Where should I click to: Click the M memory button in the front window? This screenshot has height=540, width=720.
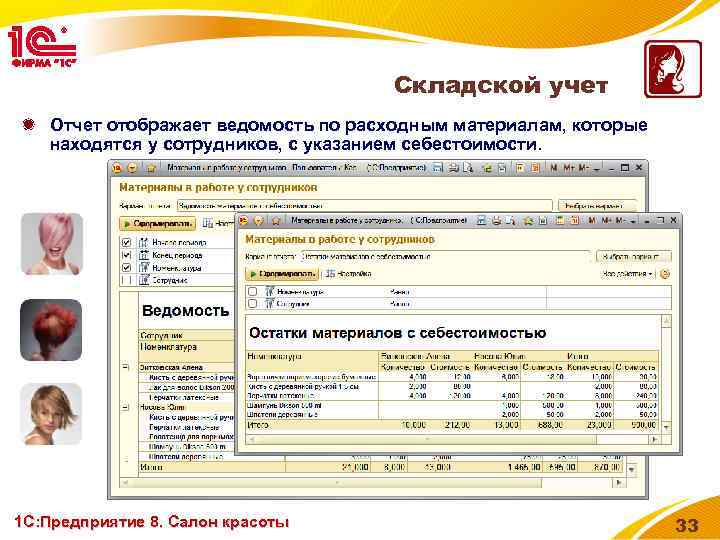591,221
